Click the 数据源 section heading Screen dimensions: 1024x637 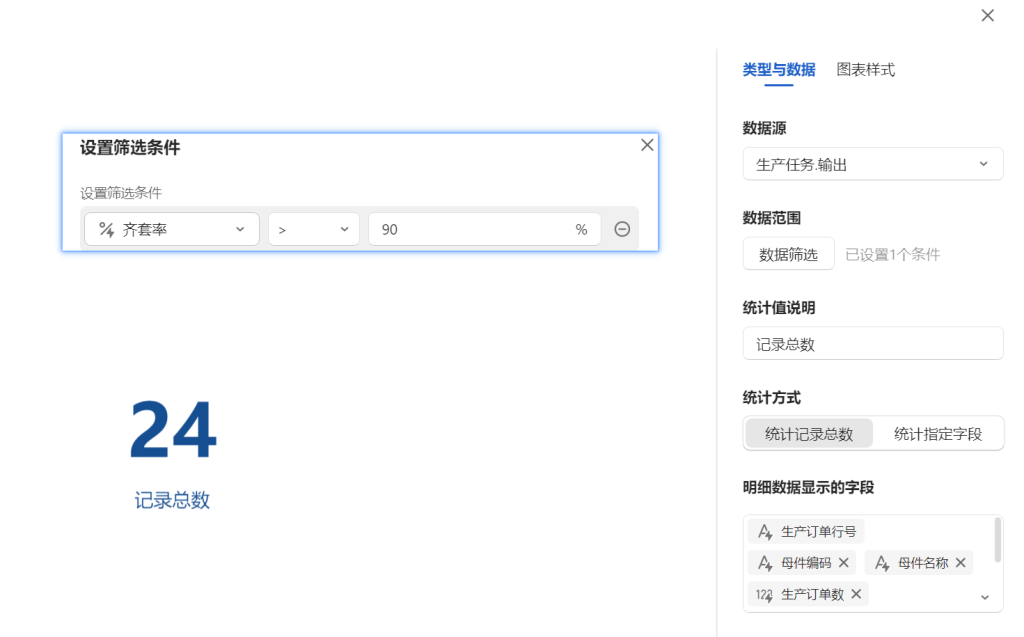[x=764, y=128]
